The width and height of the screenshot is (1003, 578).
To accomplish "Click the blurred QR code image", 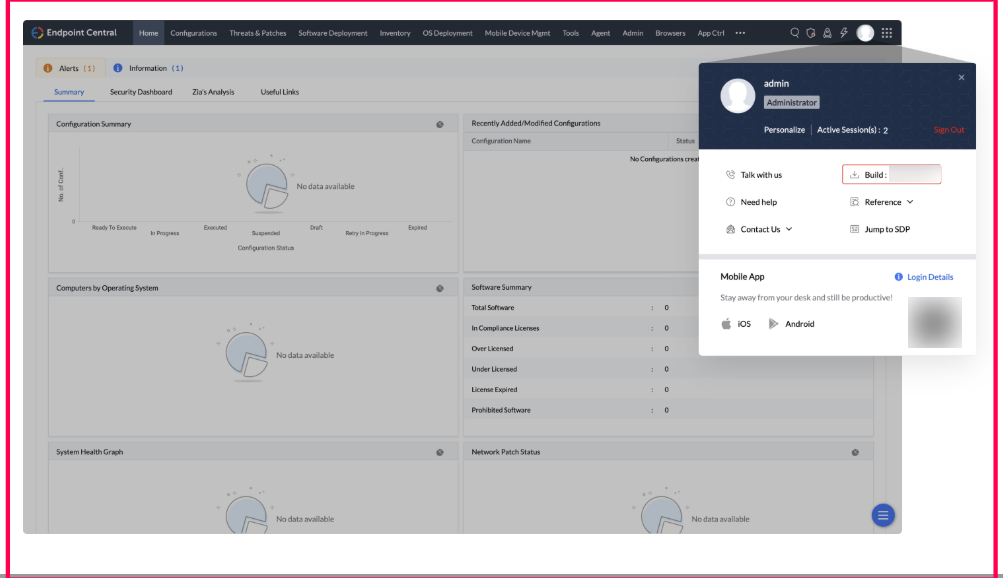I will coord(935,322).
